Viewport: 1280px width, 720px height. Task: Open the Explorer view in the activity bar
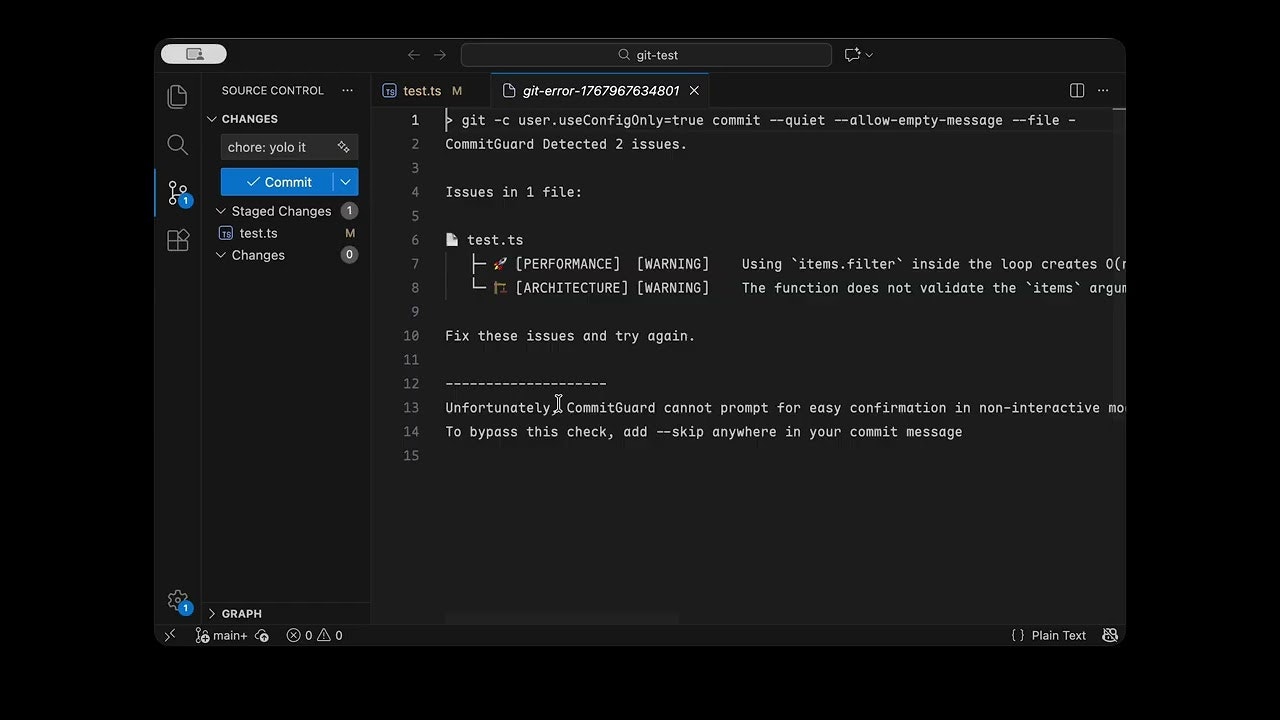[x=177, y=96]
